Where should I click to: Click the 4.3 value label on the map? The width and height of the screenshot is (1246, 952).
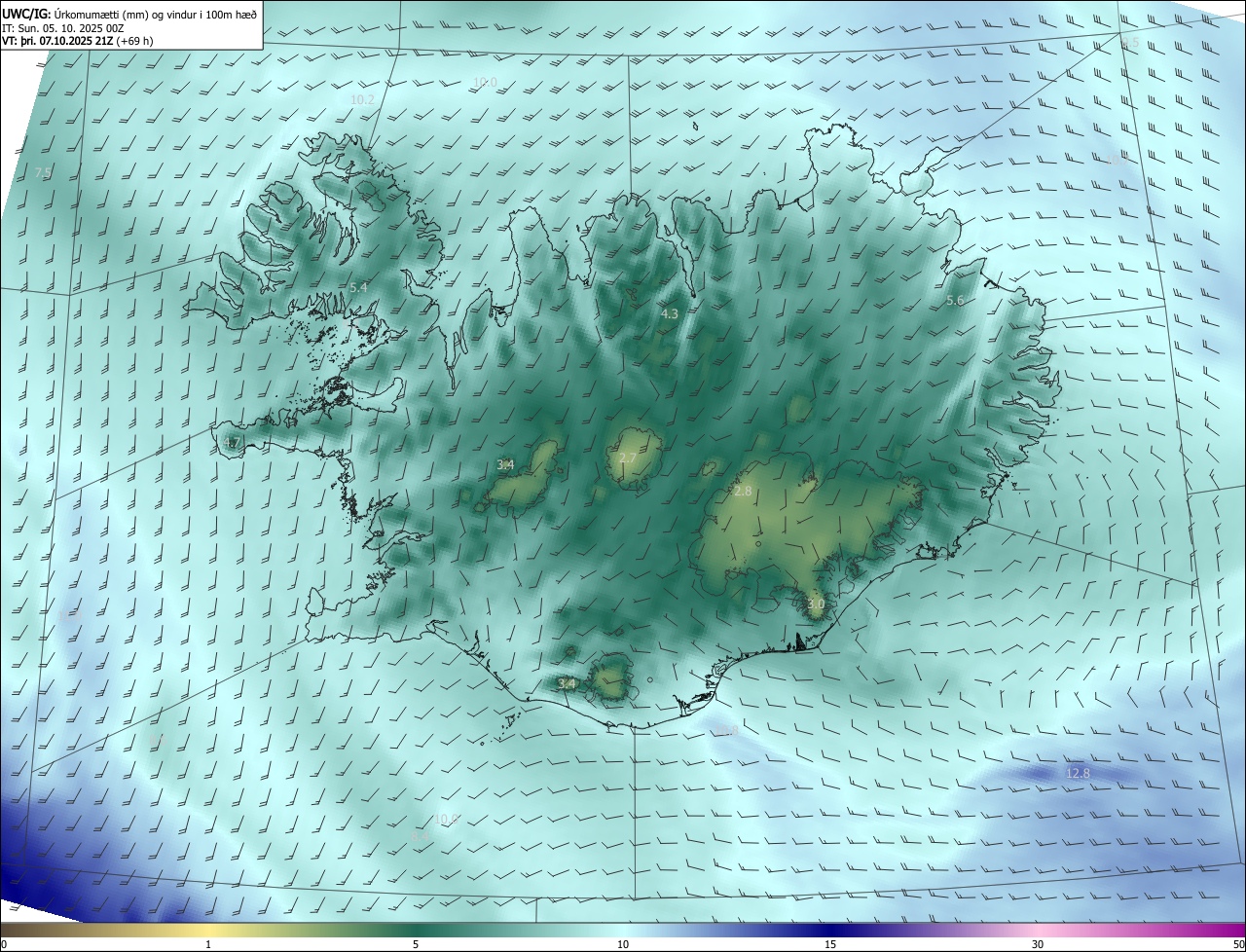click(669, 314)
